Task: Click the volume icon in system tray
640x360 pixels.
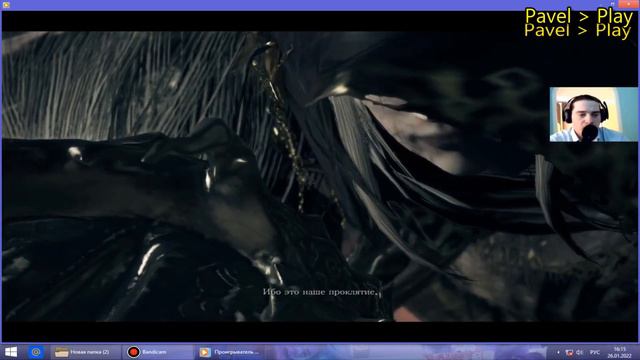Action: tap(579, 352)
